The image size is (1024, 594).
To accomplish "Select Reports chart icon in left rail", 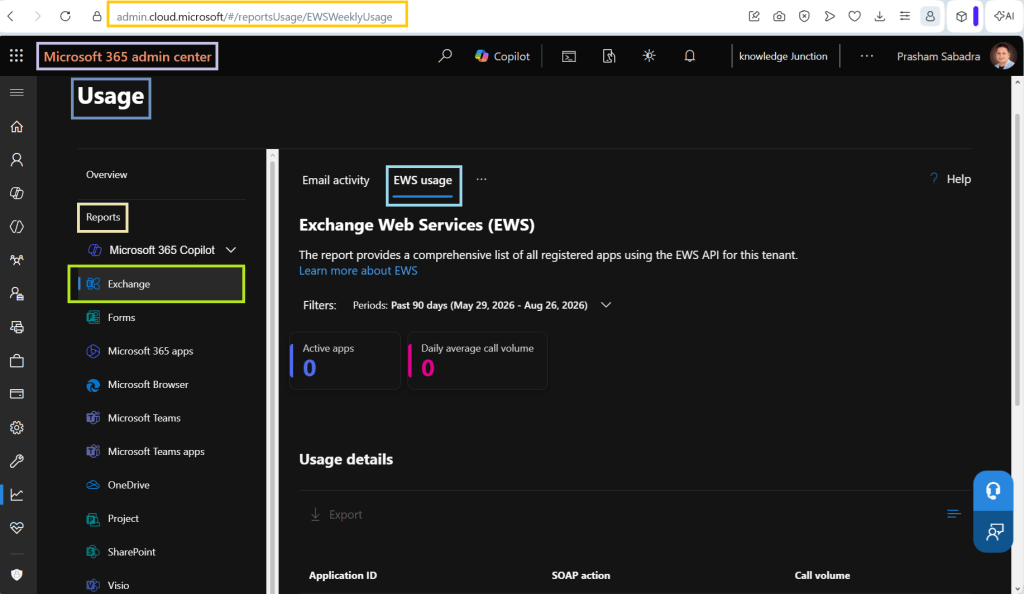I will pyautogui.click(x=17, y=495).
